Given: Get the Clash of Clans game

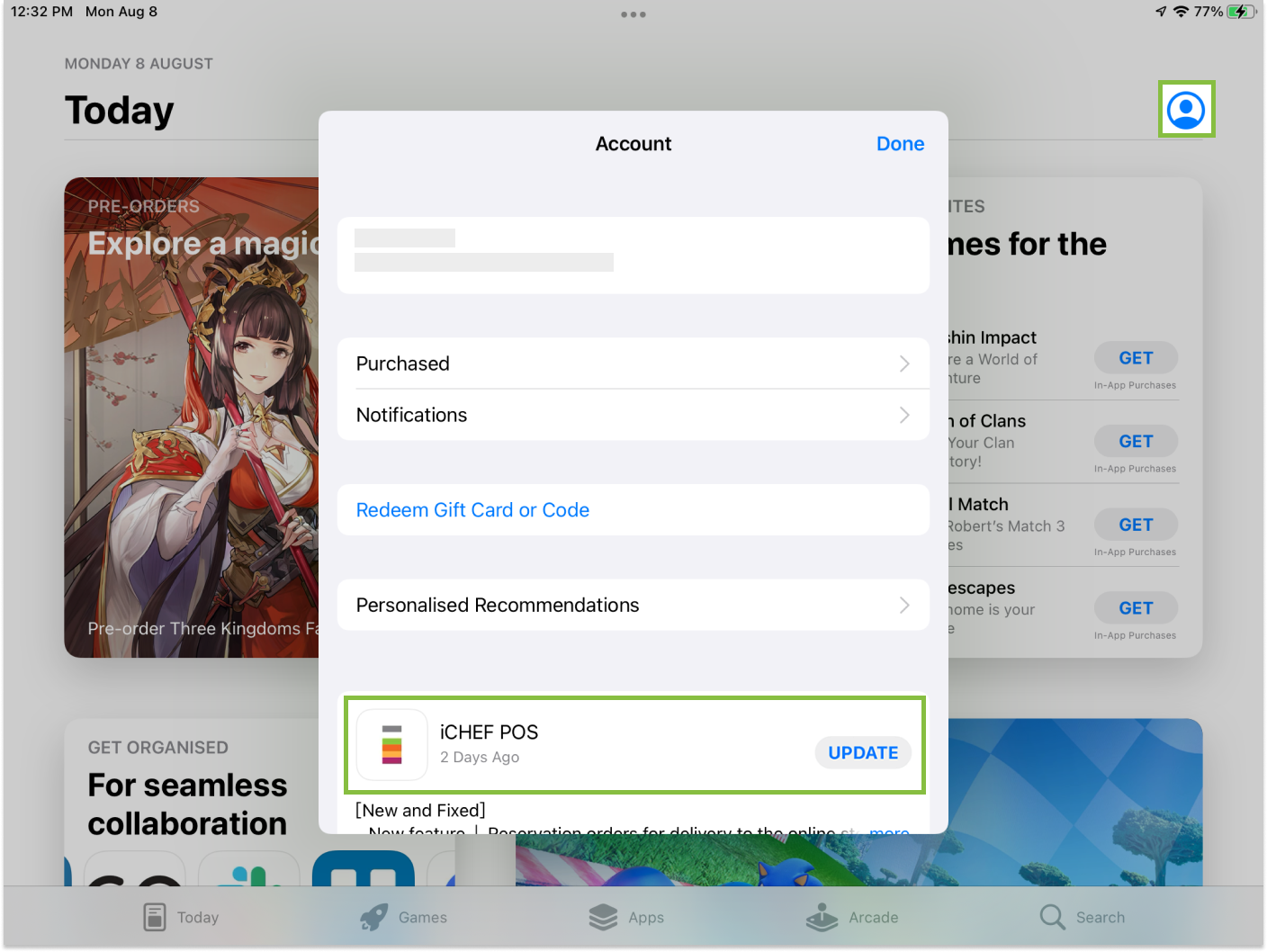Looking at the screenshot, I should [1136, 442].
